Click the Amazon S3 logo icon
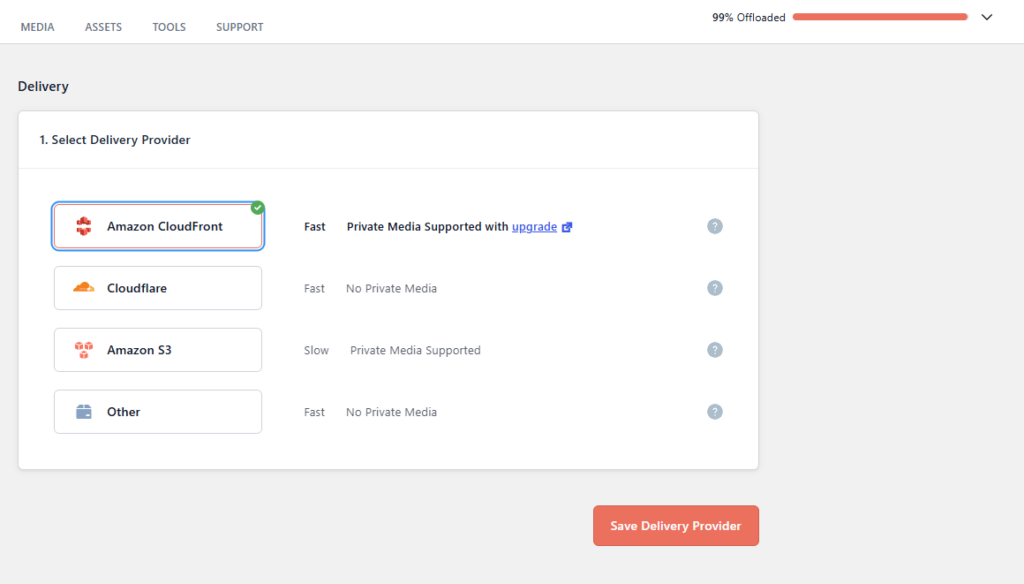The height and width of the screenshot is (584, 1024). pyautogui.click(x=84, y=350)
